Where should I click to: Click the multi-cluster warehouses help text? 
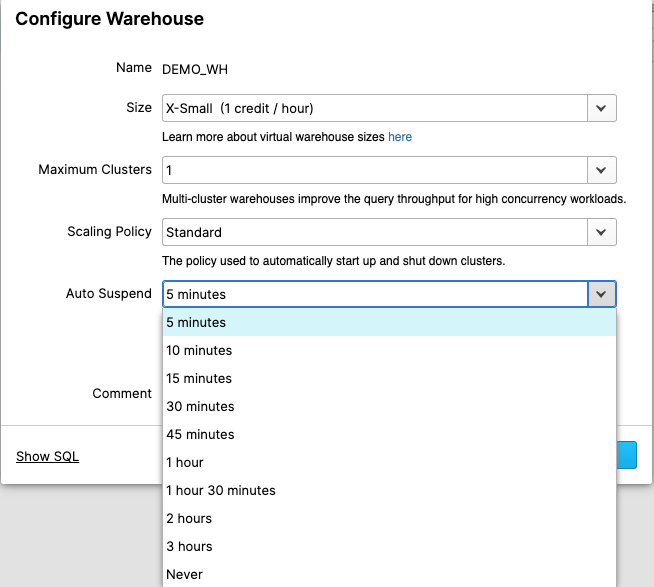(394, 199)
